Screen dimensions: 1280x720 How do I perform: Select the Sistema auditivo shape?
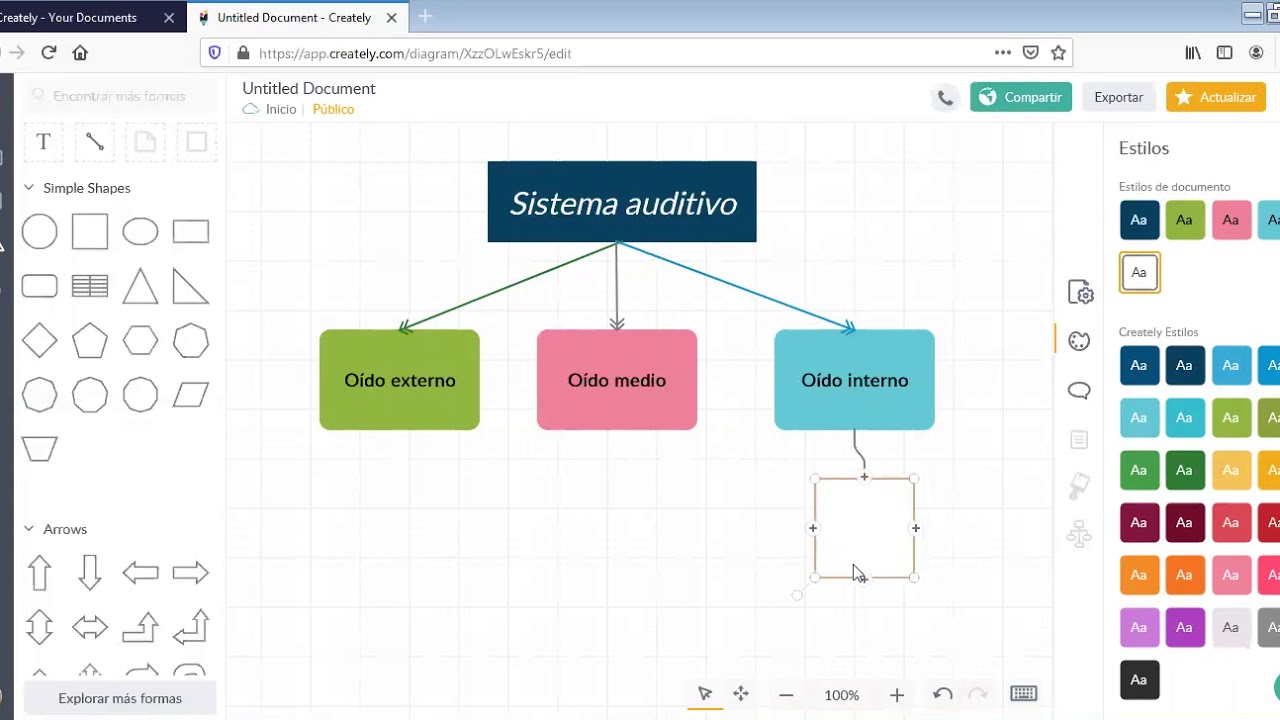pos(622,202)
